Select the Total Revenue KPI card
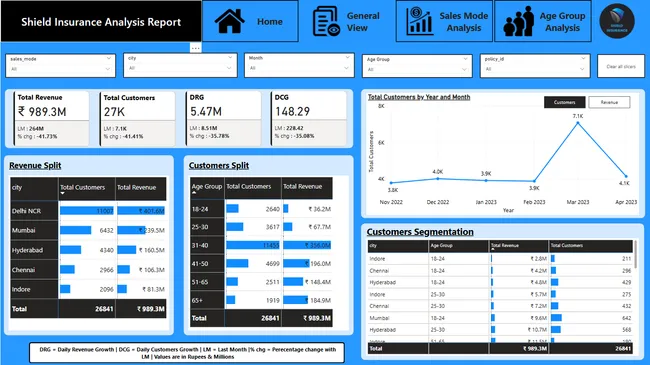Image resolution: width=650 pixels, height=365 pixels. click(51, 118)
